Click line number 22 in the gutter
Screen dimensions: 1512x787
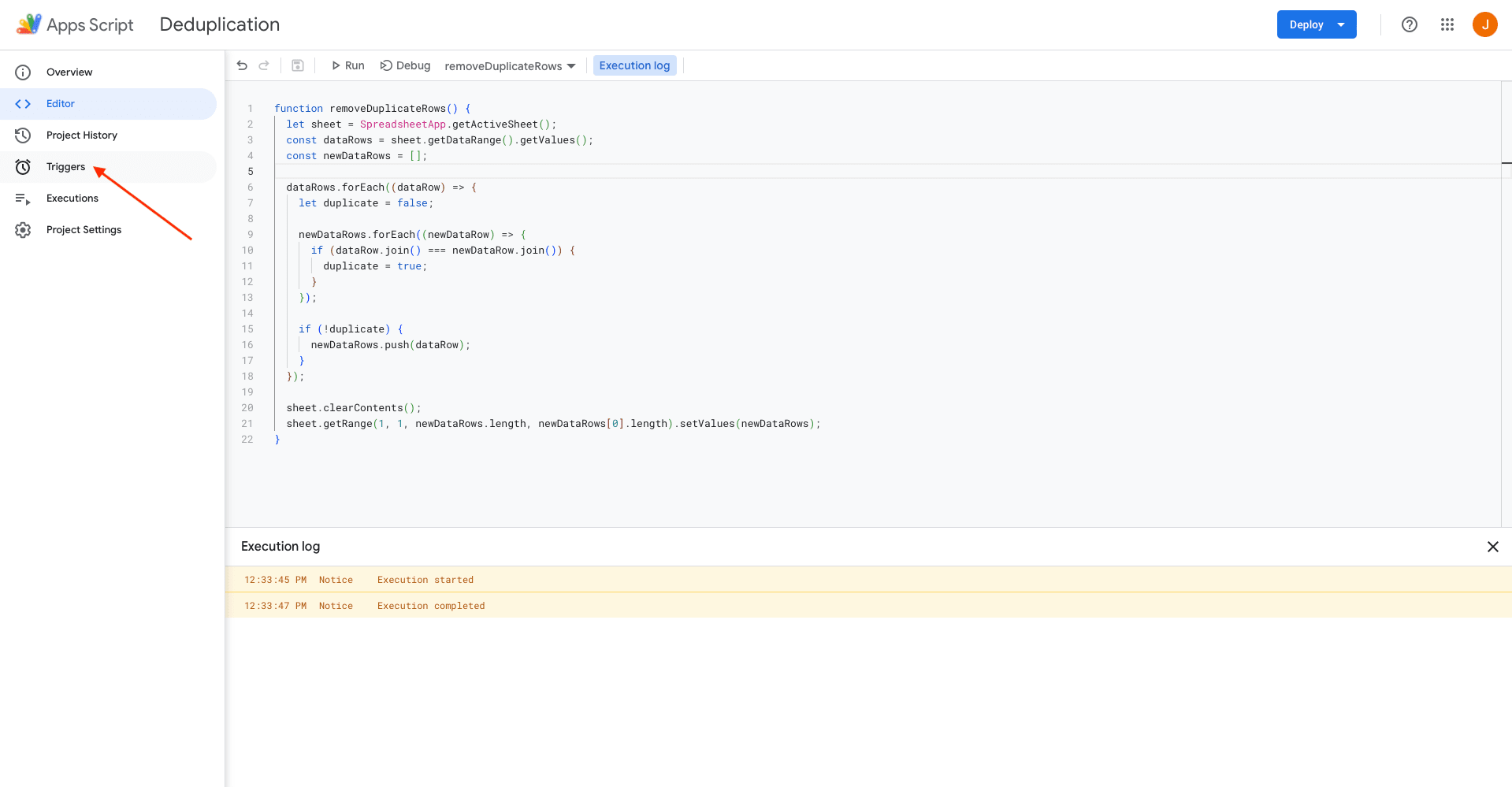click(247, 440)
